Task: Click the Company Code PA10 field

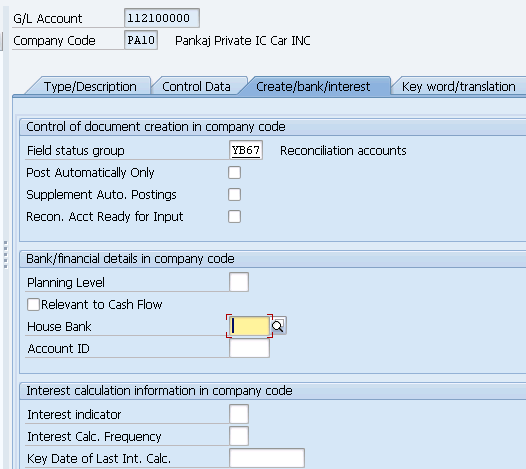Action: click(x=141, y=40)
